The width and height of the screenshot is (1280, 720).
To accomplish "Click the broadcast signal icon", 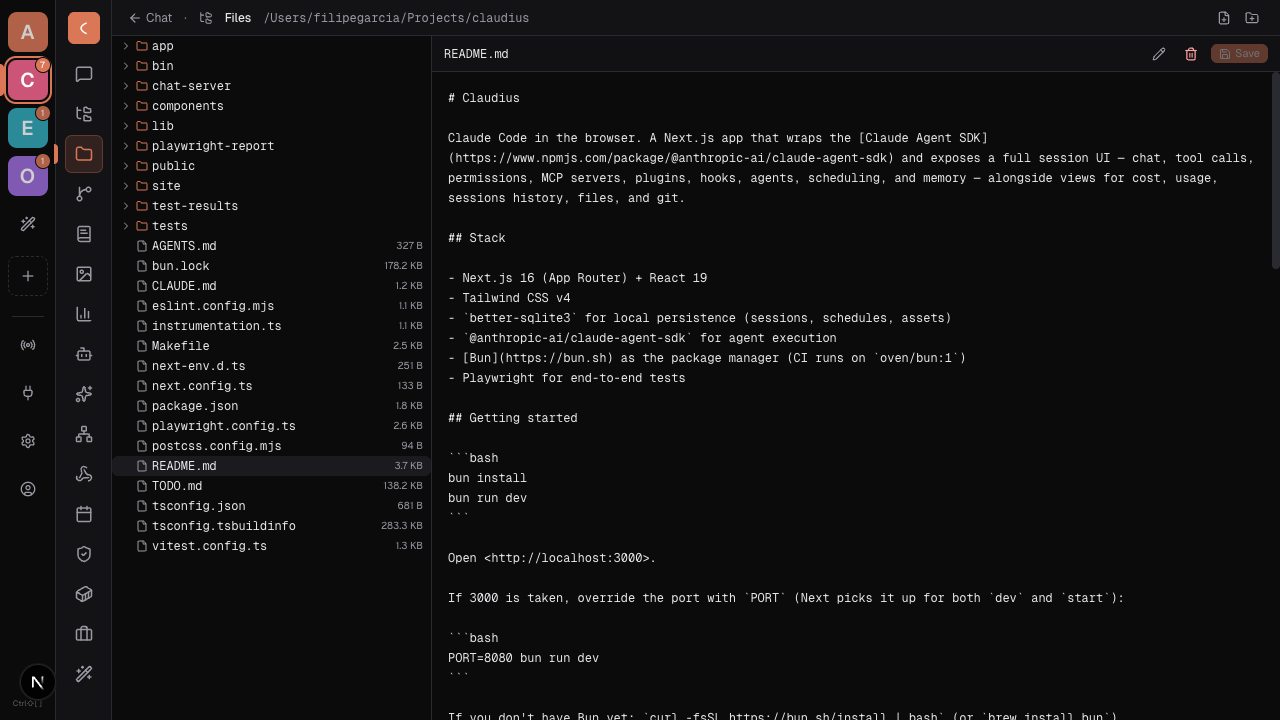I will tap(28, 345).
